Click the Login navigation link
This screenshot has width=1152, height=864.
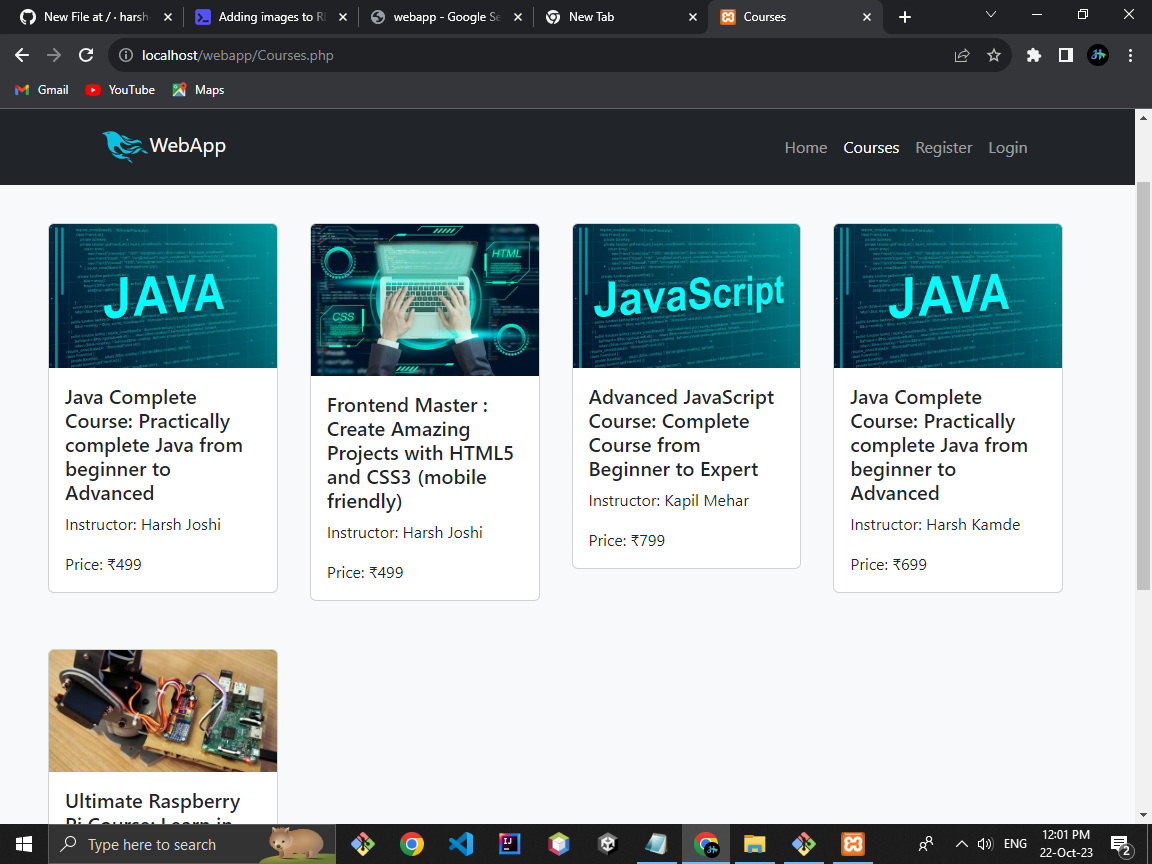pos(1007,147)
